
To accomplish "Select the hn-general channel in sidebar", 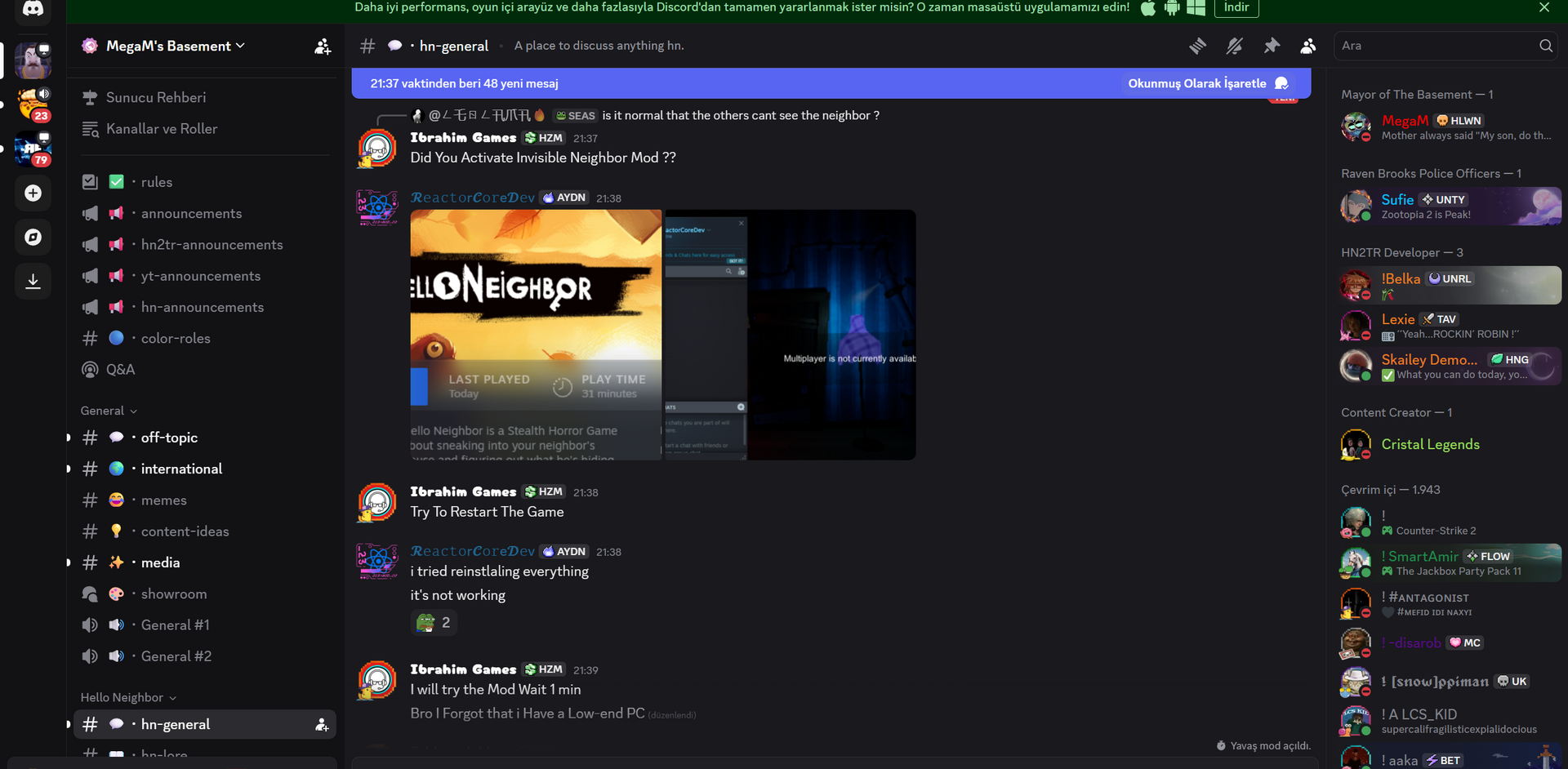I will click(205, 724).
